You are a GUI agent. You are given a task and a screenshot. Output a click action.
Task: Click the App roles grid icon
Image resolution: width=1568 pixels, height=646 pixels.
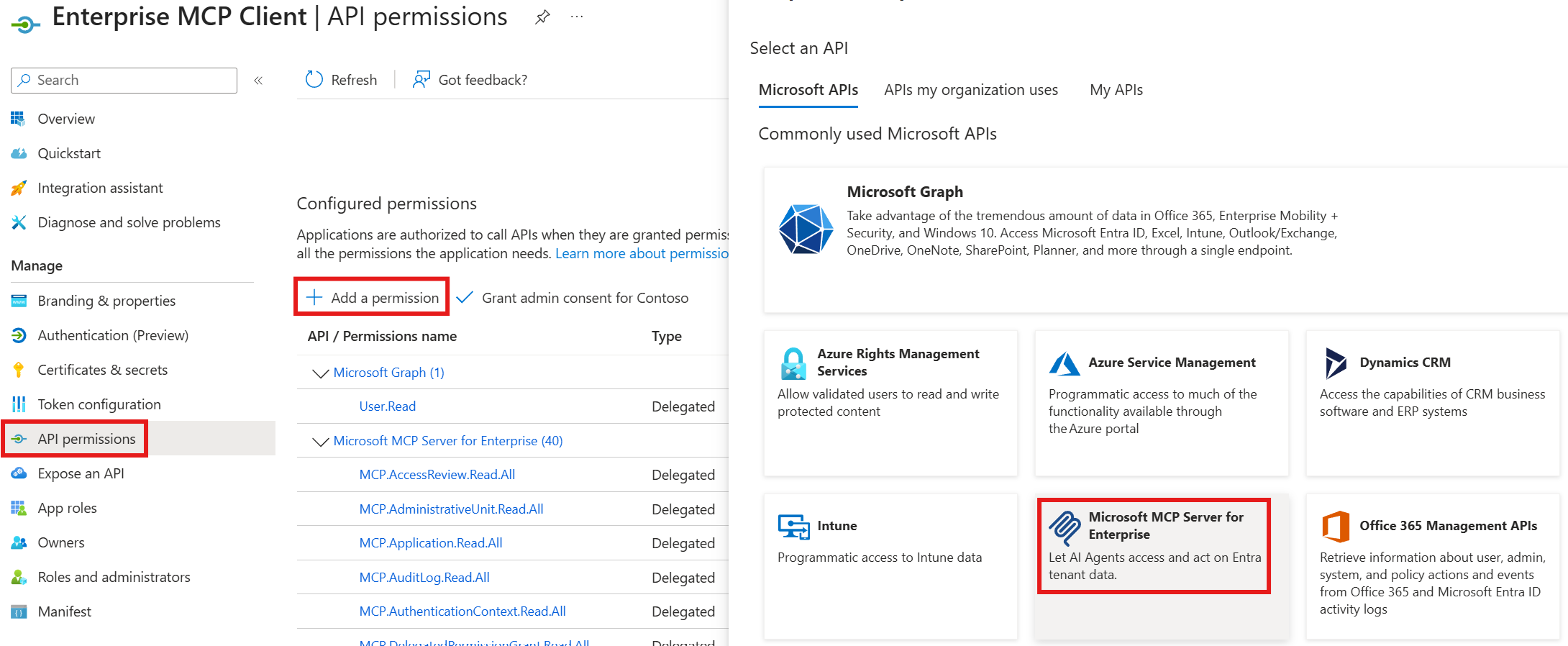(x=19, y=508)
